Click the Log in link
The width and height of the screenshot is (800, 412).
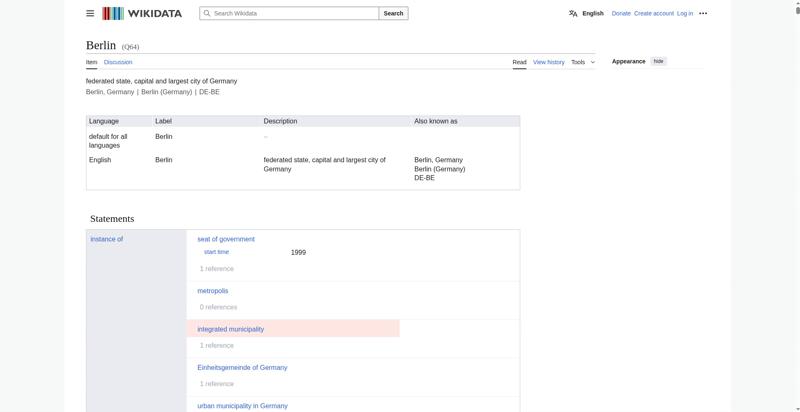click(x=685, y=13)
